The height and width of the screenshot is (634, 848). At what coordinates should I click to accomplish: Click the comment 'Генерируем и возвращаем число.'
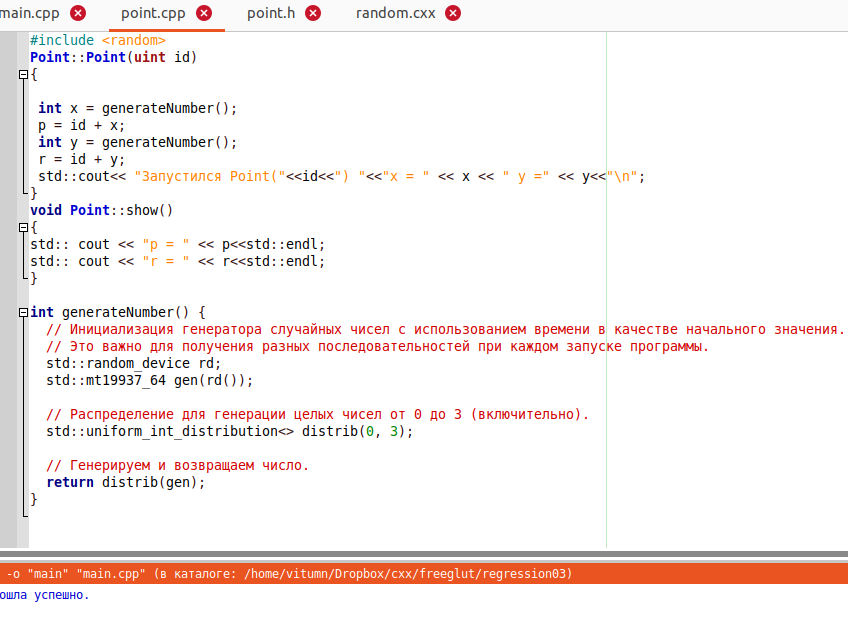177,465
